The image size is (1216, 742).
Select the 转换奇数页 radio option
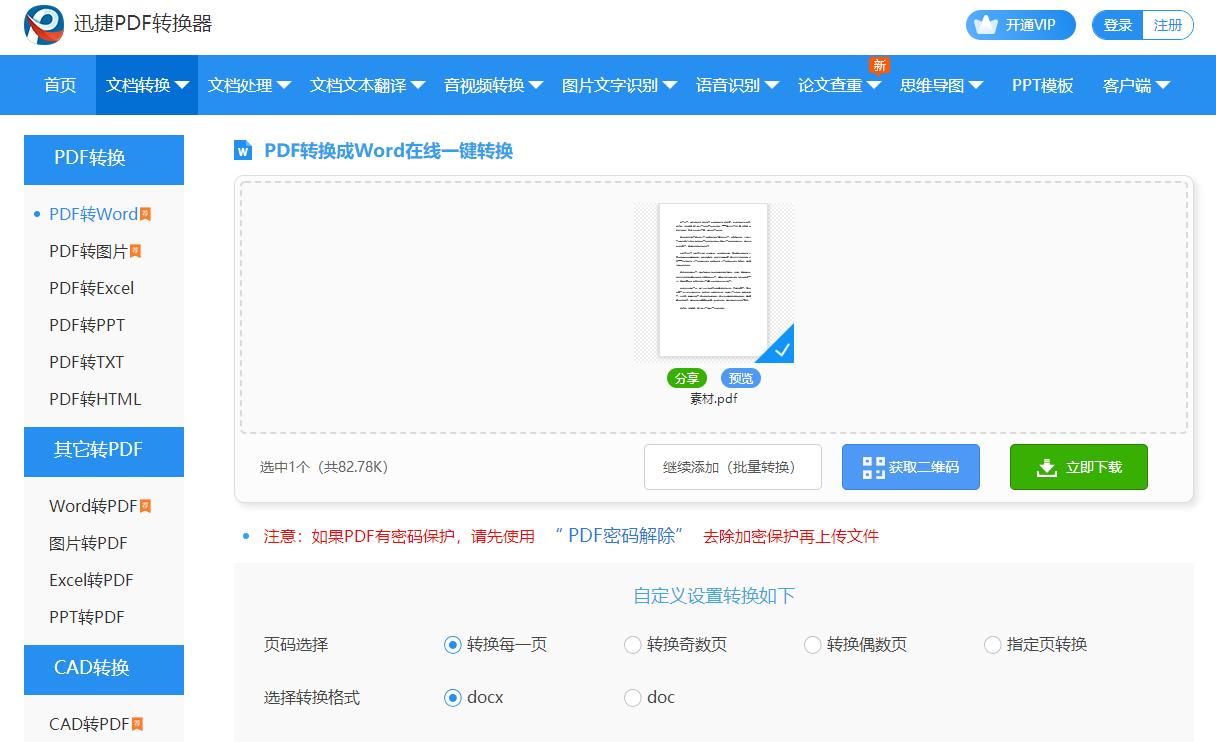pos(633,645)
